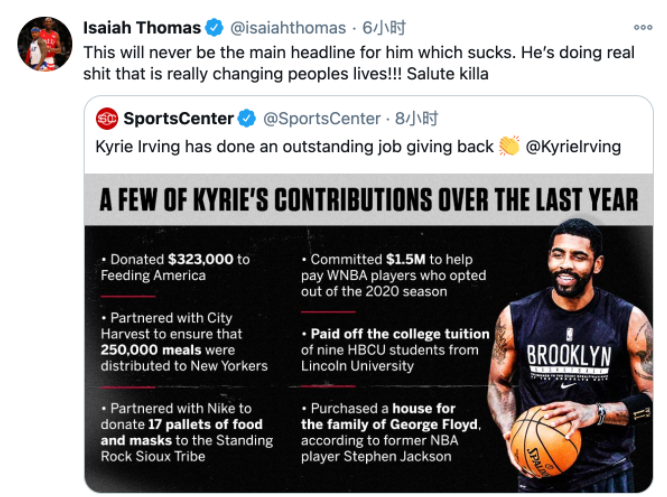
Task: Open the 8小时 quoted tweet timestamp
Action: pos(416,119)
